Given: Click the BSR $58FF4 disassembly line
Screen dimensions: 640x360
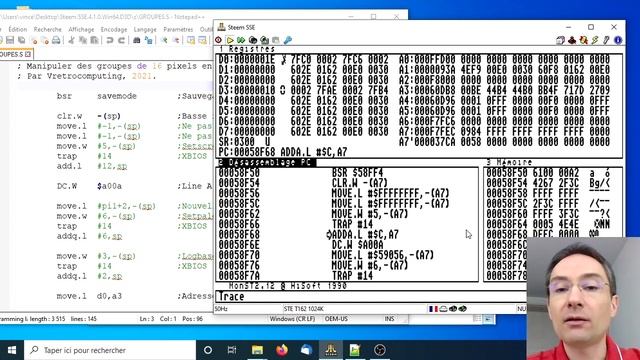Looking at the screenshot, I should [358, 173].
